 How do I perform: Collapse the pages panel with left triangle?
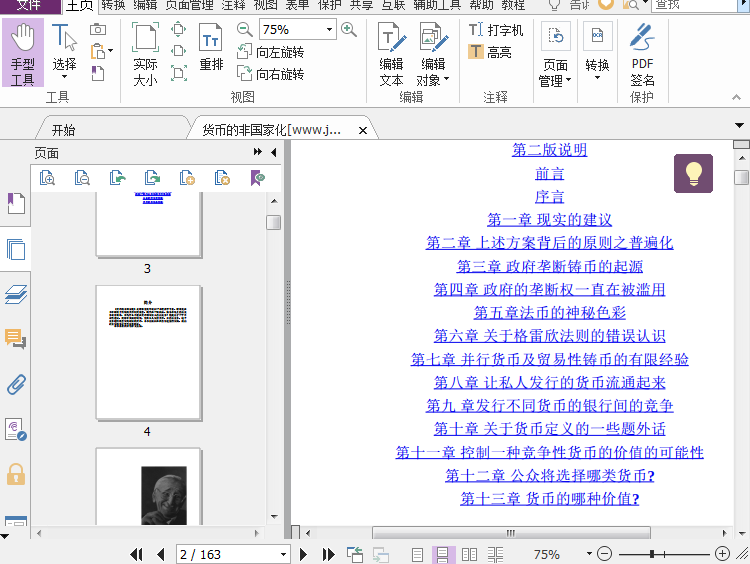point(274,152)
